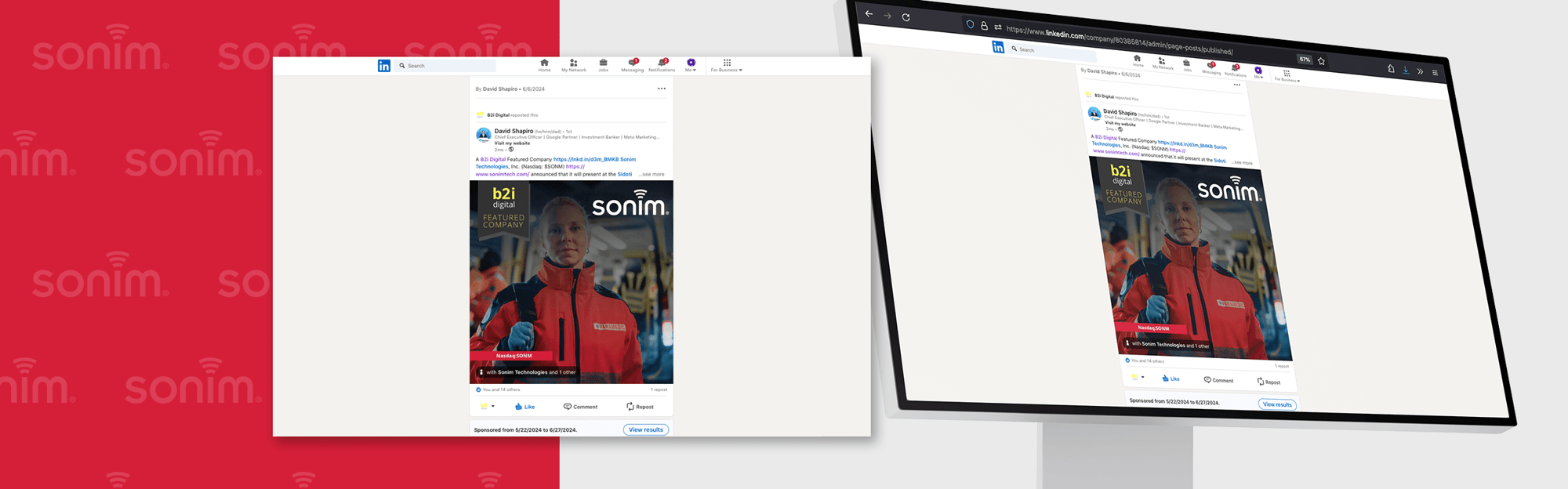Screen dimensions: 1568x489
Task: Open Jobs in the monitor LinkedIn navbar
Action: 1187,66
